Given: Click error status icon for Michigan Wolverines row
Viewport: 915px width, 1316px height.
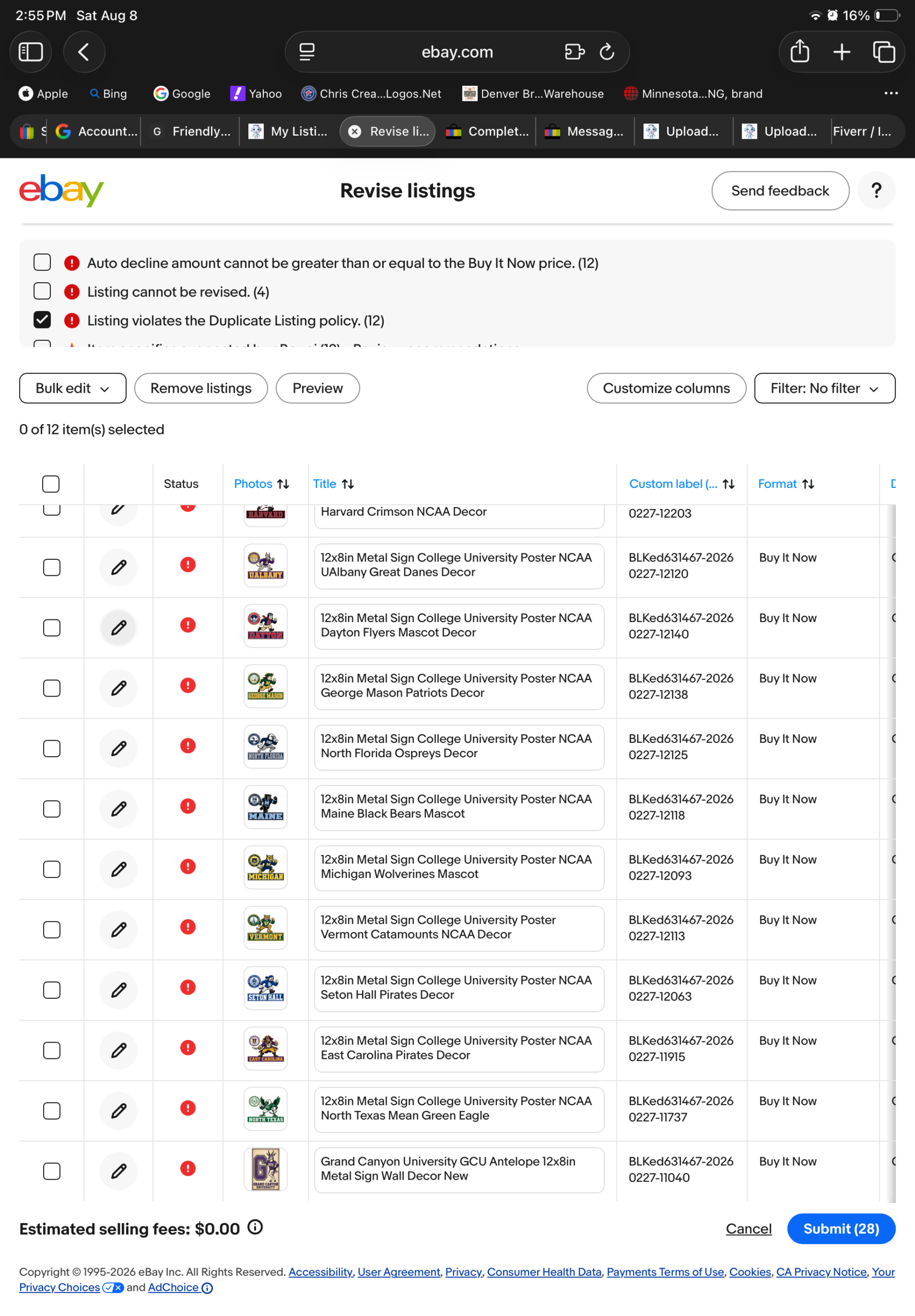Looking at the screenshot, I should click(188, 866).
